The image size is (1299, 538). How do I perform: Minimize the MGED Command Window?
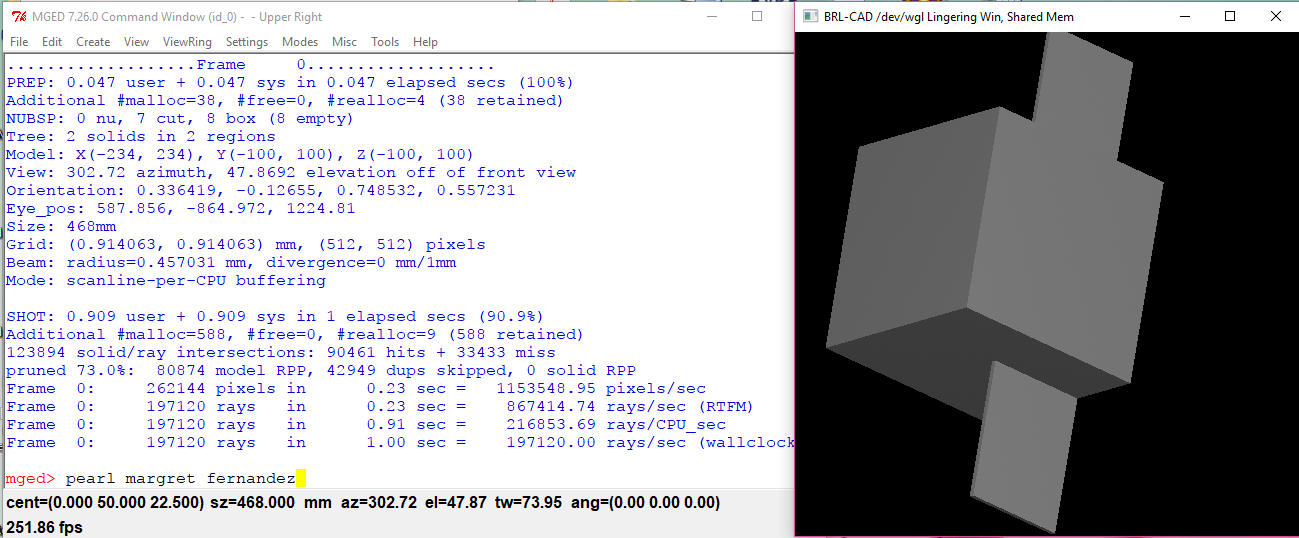[710, 16]
